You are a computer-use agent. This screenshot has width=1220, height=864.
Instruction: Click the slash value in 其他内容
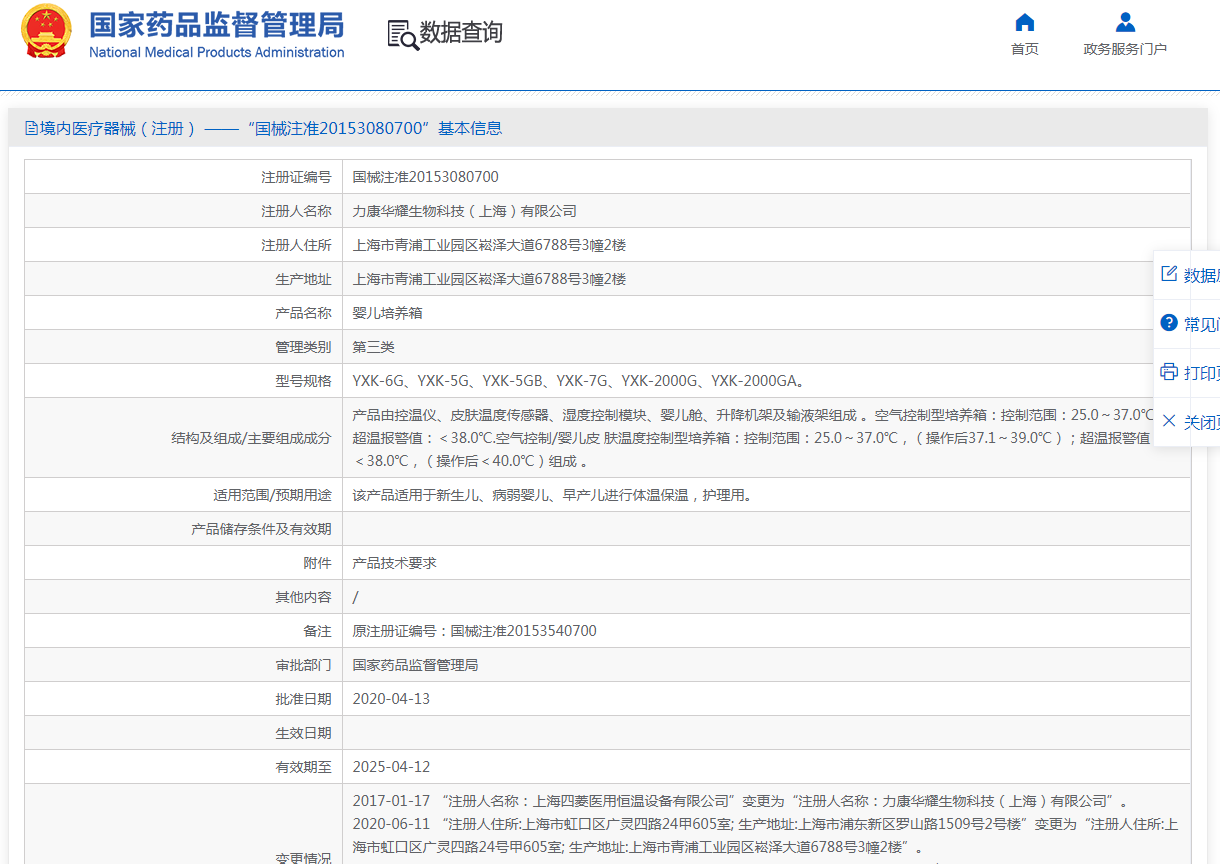356,597
